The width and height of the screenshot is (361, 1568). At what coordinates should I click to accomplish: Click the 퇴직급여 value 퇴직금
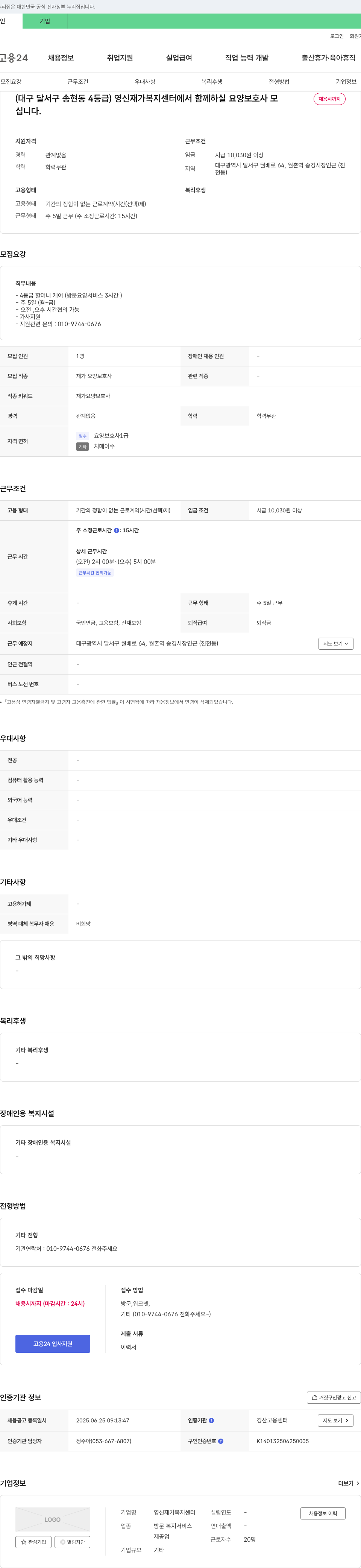[x=264, y=623]
